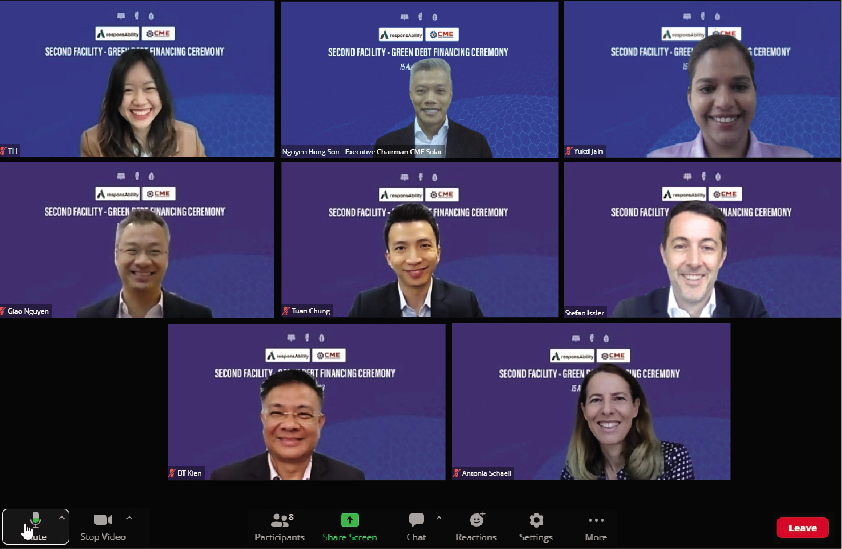Click the green Share Screen icon
Viewport: 842px width, 549px height.
(x=349, y=521)
